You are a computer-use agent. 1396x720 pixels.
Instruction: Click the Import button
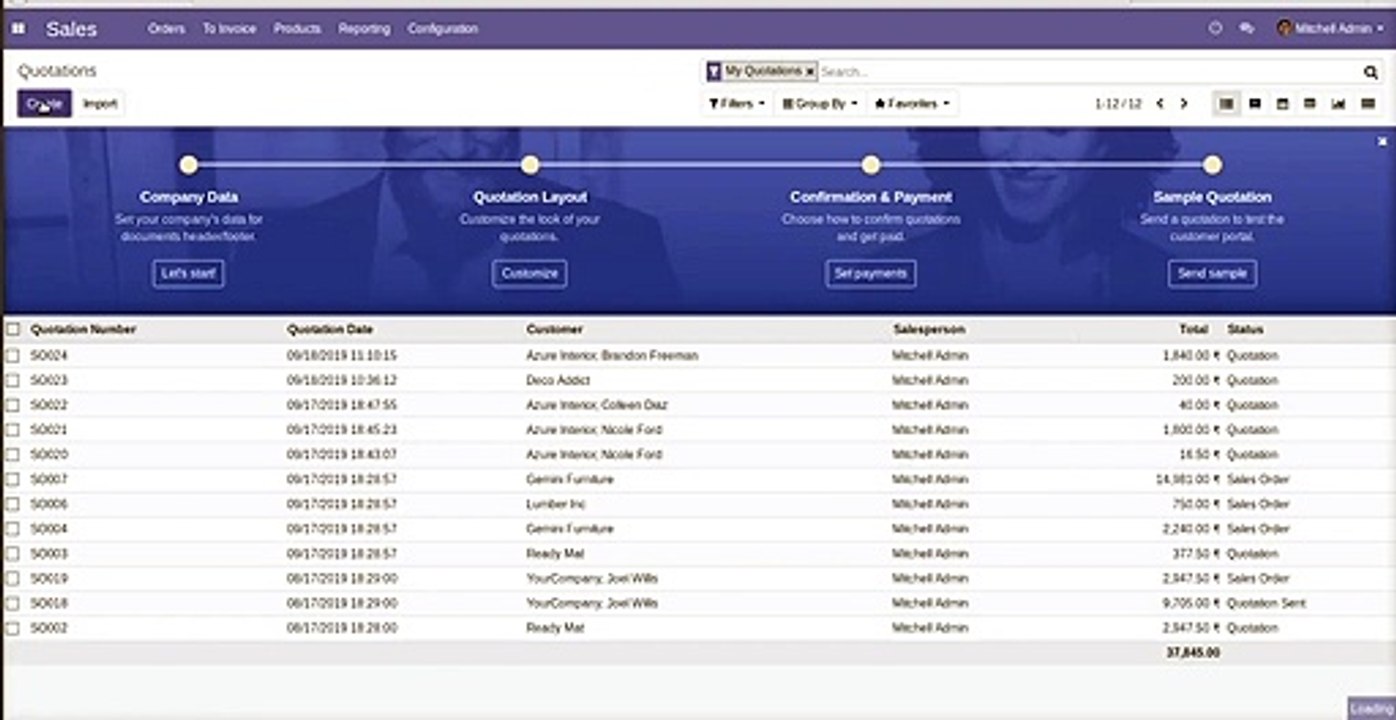point(100,104)
